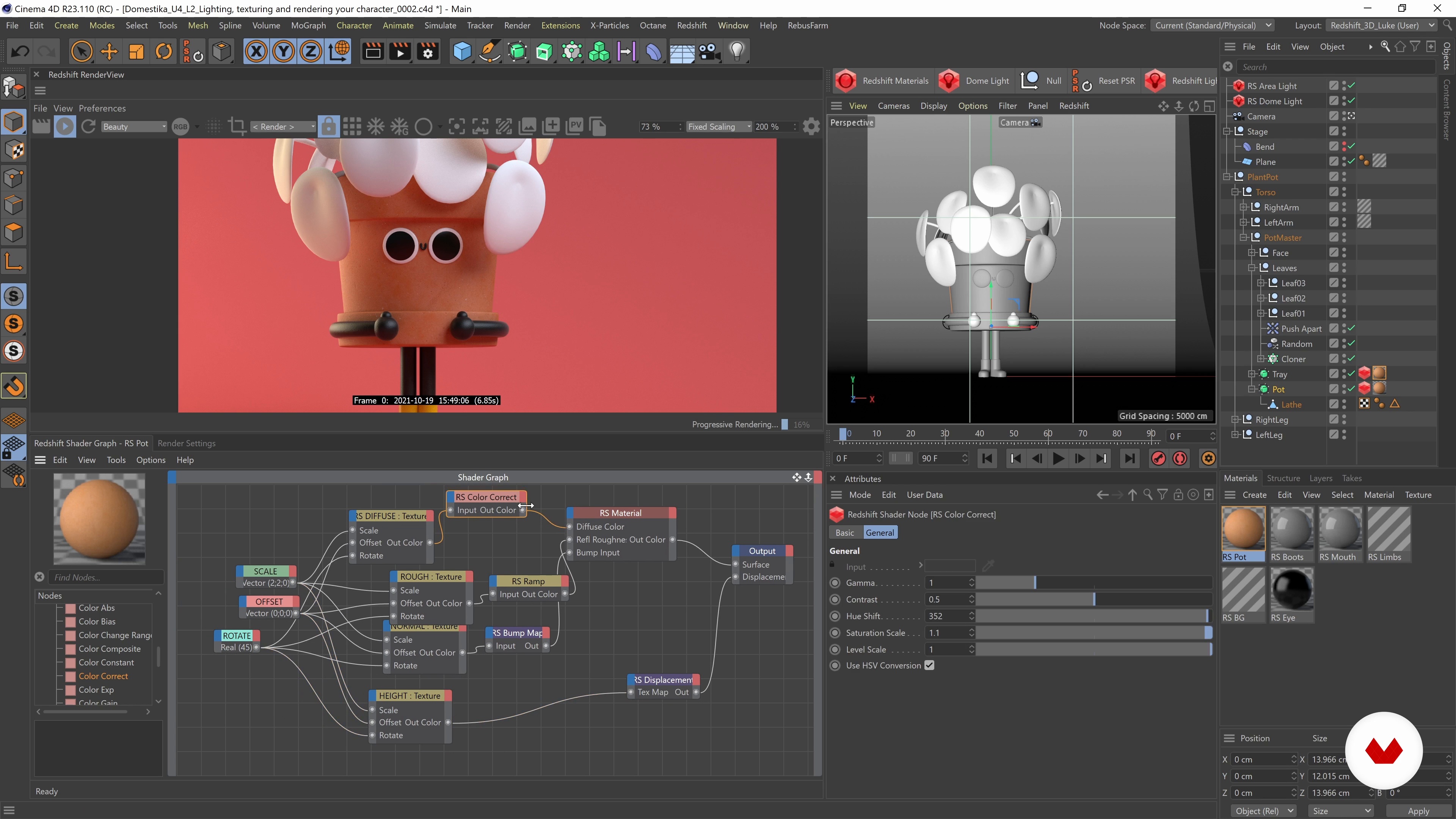Play the timeline forward
Image resolution: width=1456 pixels, height=819 pixels.
(x=1058, y=458)
